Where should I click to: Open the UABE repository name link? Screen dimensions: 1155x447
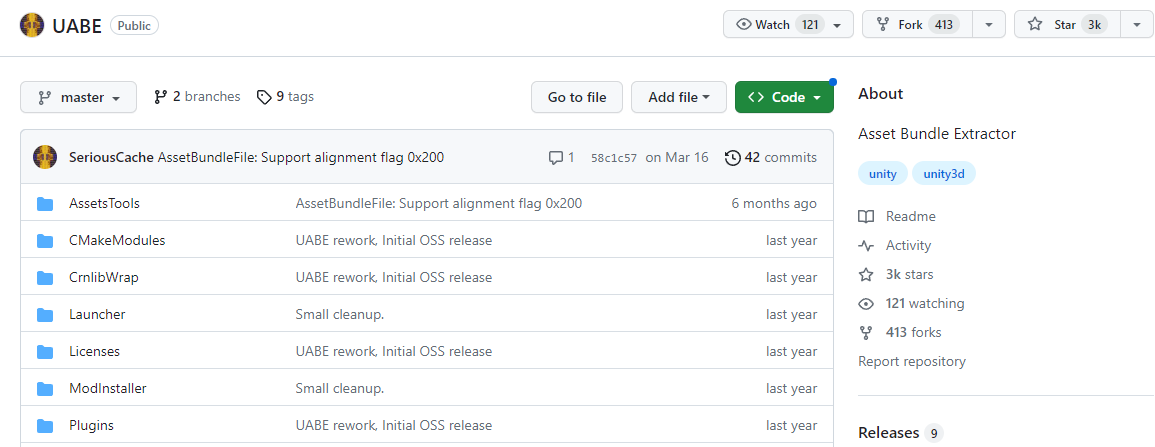coord(77,26)
